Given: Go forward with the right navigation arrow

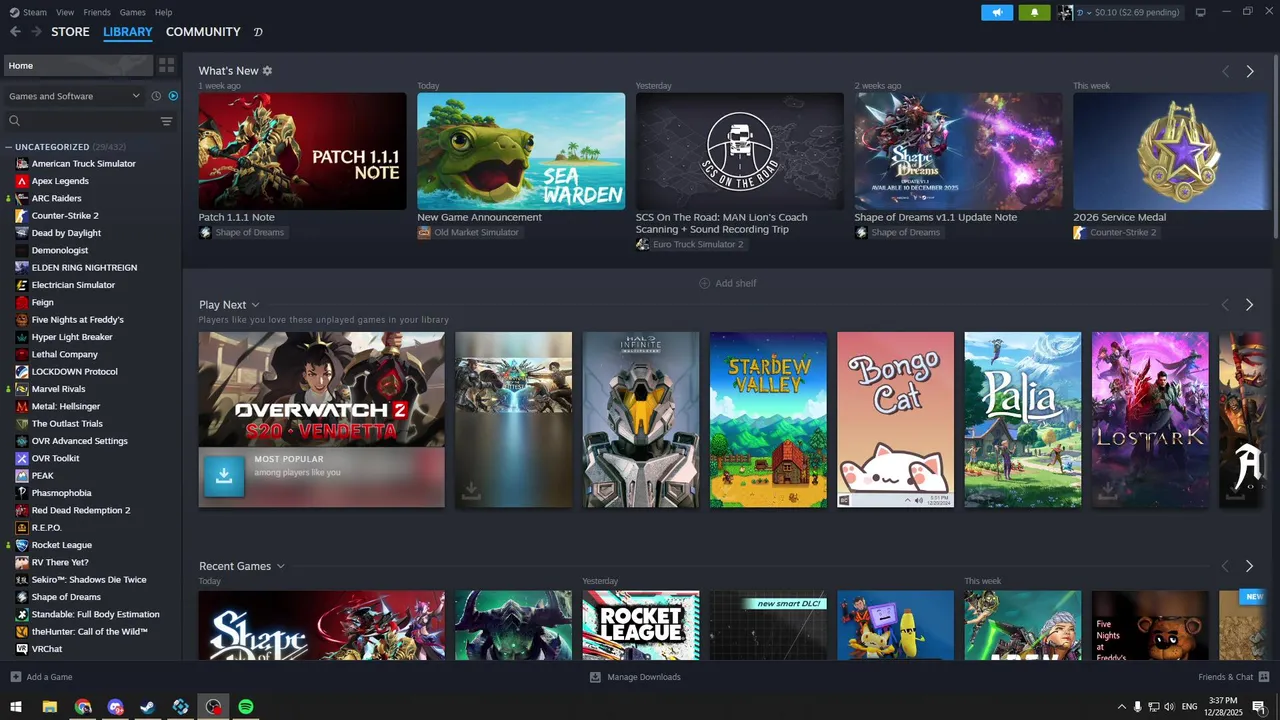Looking at the screenshot, I should click(x=36, y=32).
